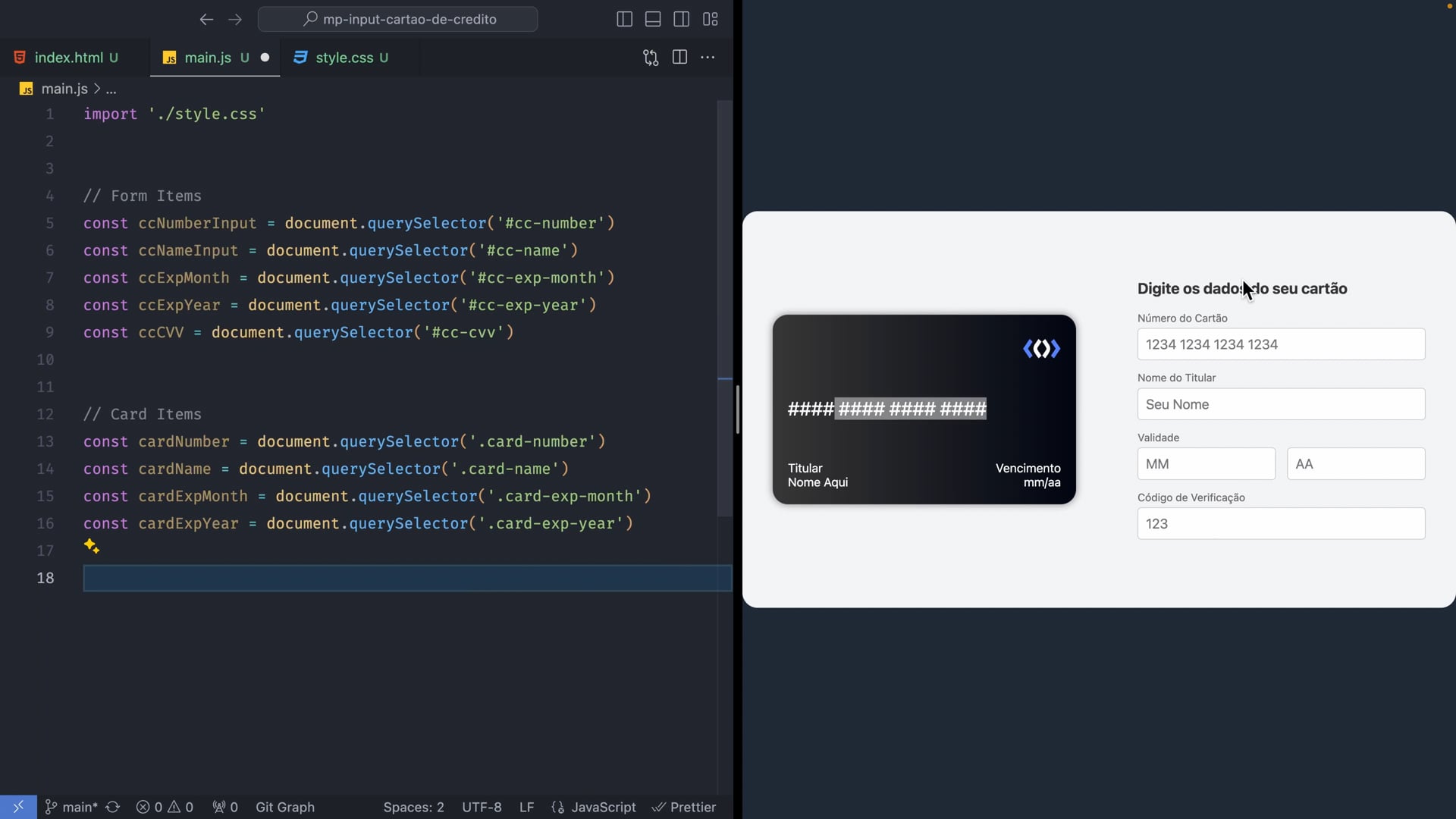The height and width of the screenshot is (819, 1456).
Task: Switch to the style.css tab
Action: [344, 58]
